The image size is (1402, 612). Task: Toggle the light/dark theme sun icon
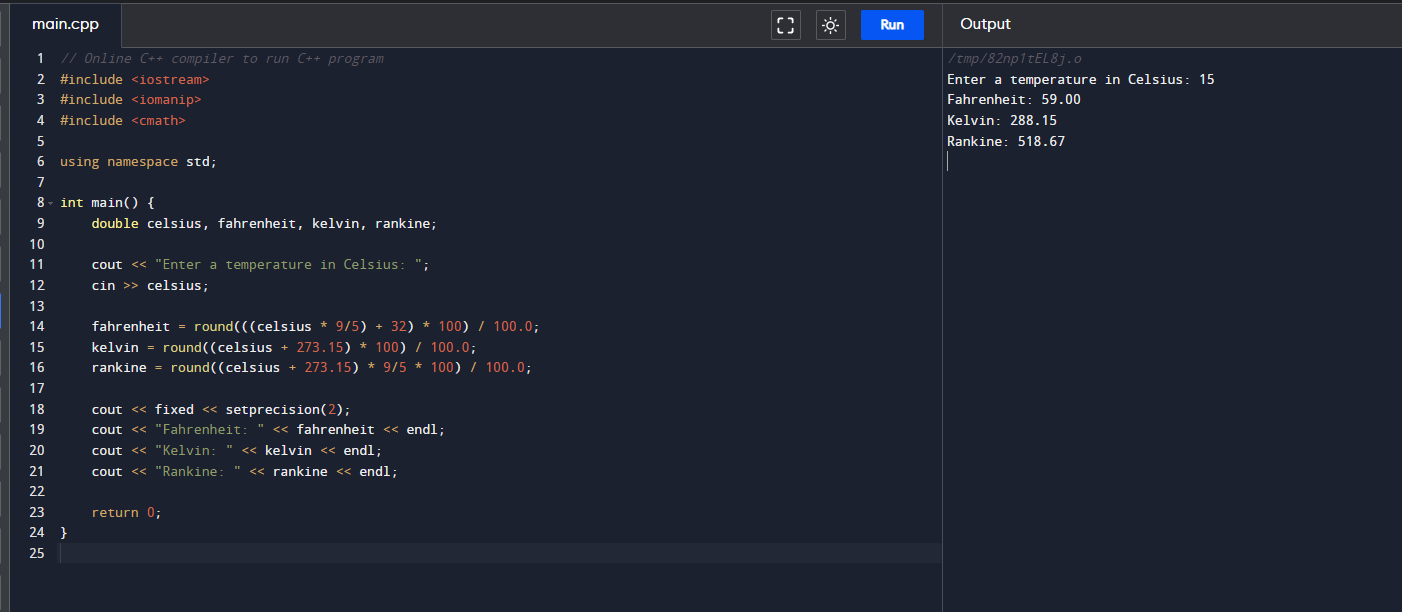[x=830, y=25]
